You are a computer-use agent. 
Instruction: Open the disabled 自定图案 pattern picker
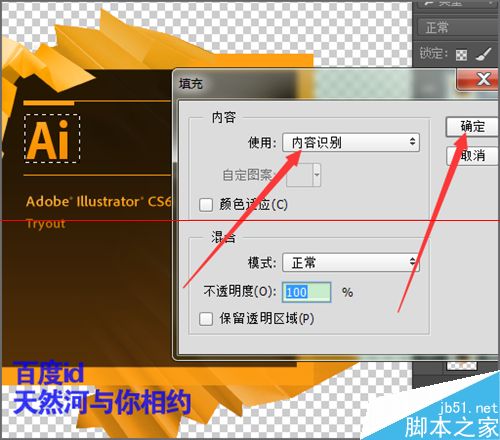coord(303,175)
